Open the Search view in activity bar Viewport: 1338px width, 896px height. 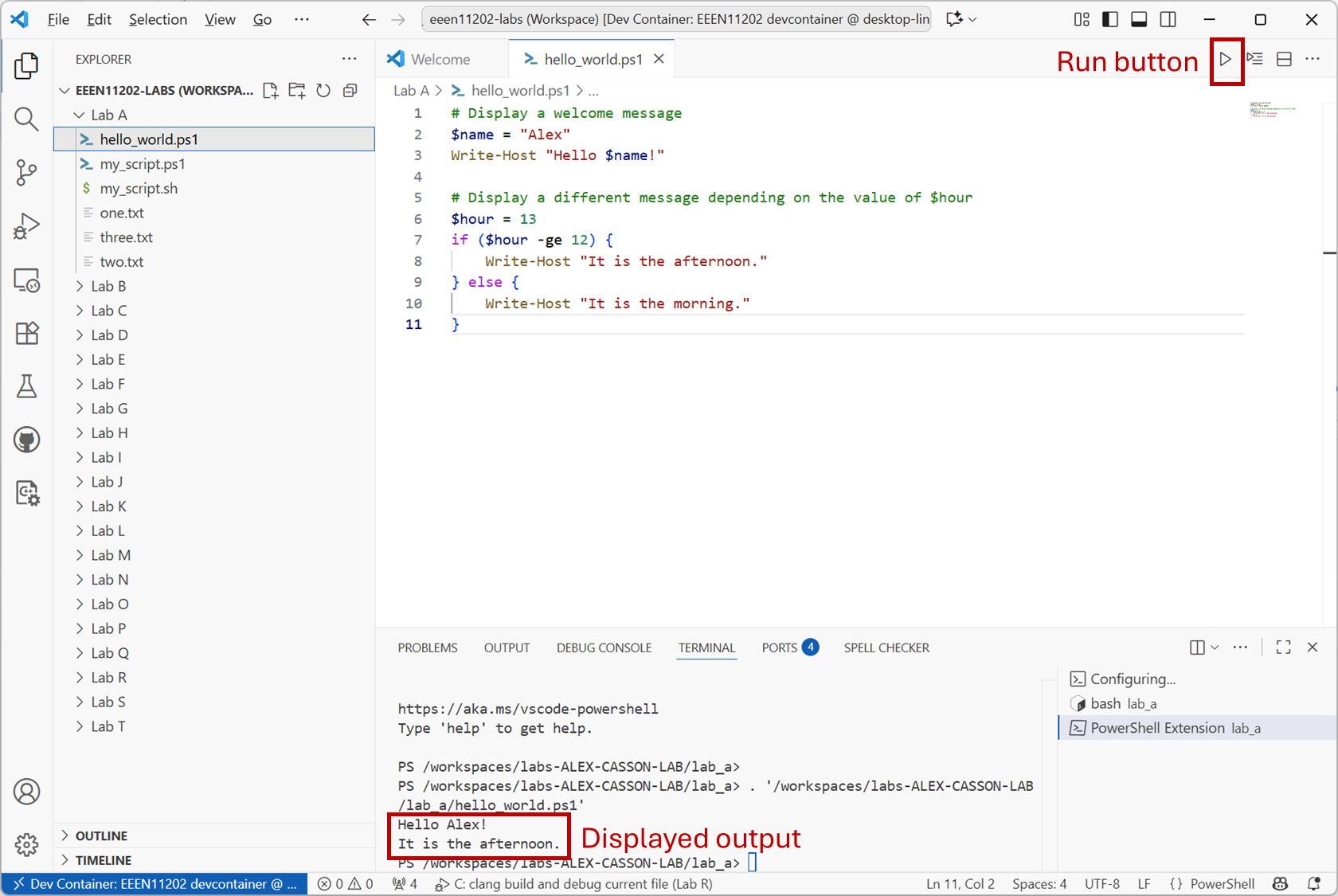[x=26, y=119]
